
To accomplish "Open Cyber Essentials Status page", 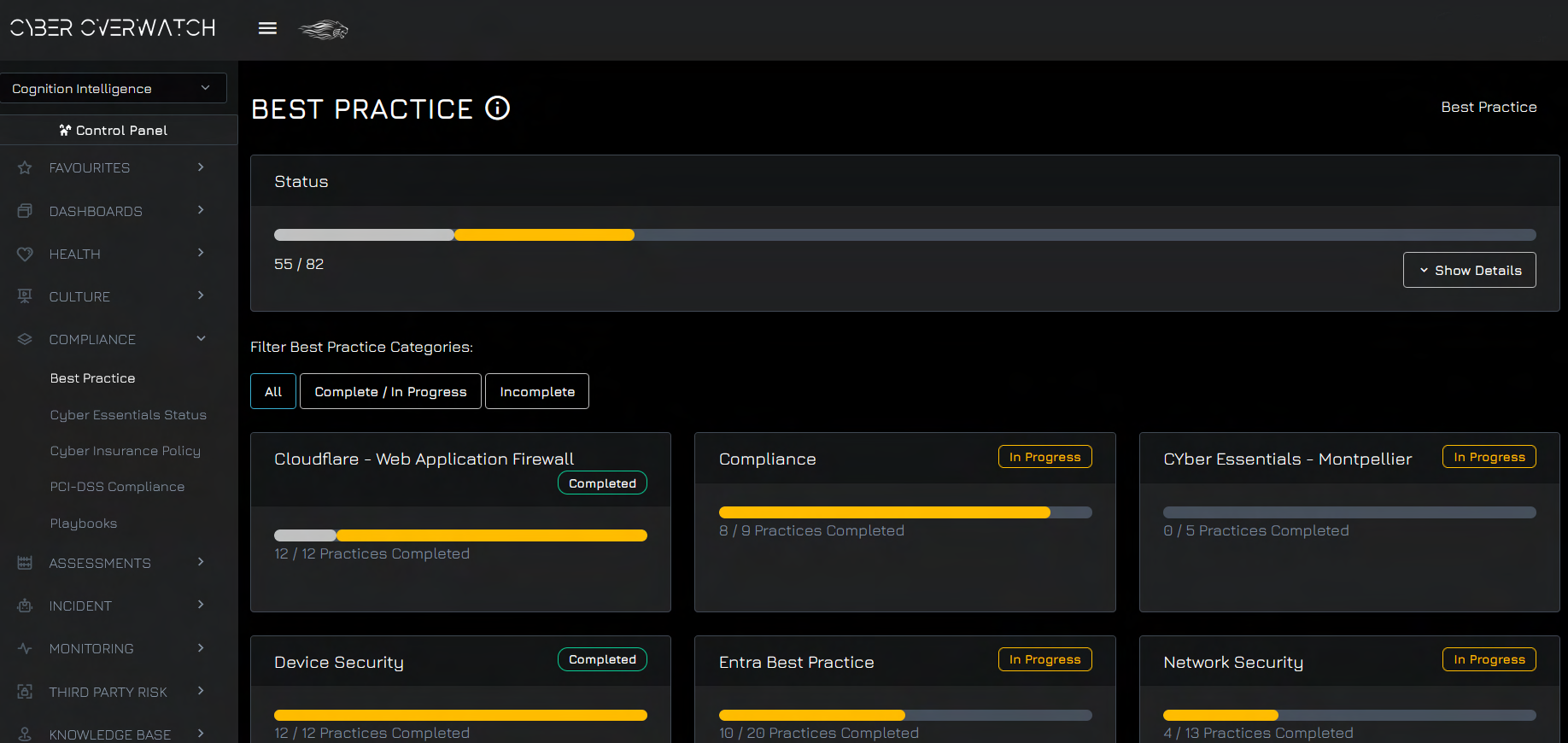I will click(x=128, y=415).
